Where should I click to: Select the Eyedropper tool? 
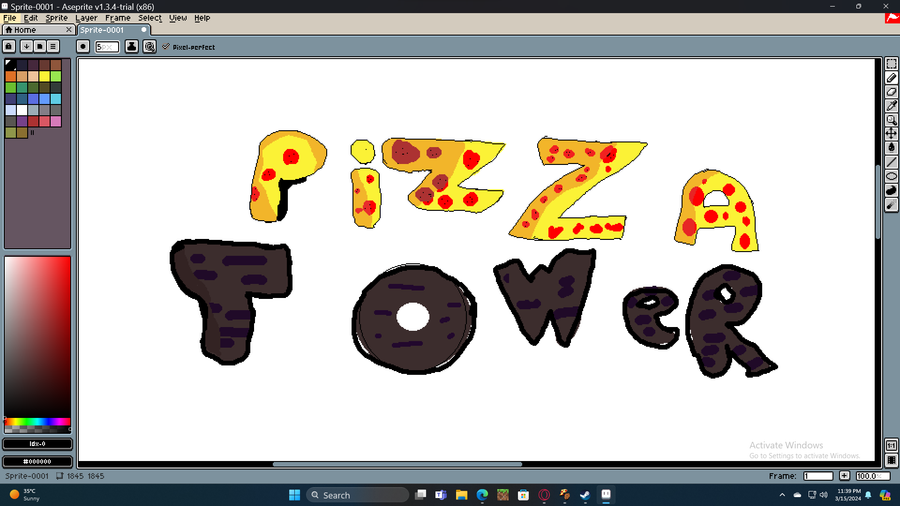(891, 106)
